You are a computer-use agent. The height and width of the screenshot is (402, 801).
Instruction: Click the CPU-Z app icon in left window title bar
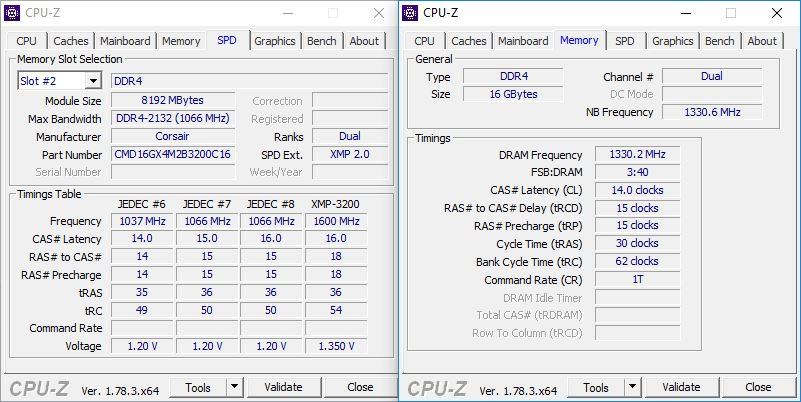tap(12, 13)
